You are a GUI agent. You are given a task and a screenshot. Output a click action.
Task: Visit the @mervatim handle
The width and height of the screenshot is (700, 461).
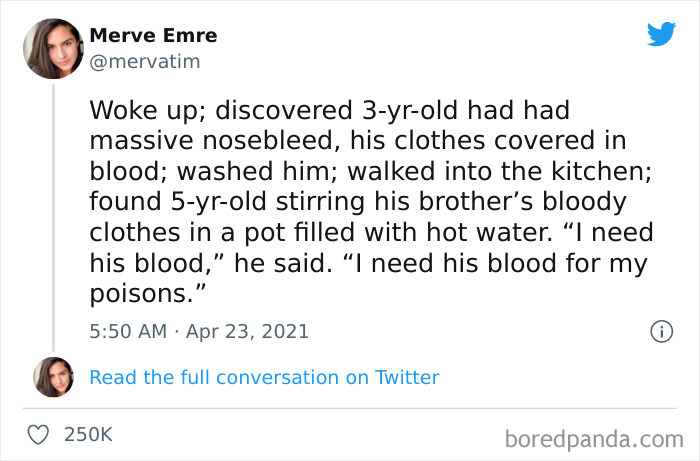coord(145,62)
